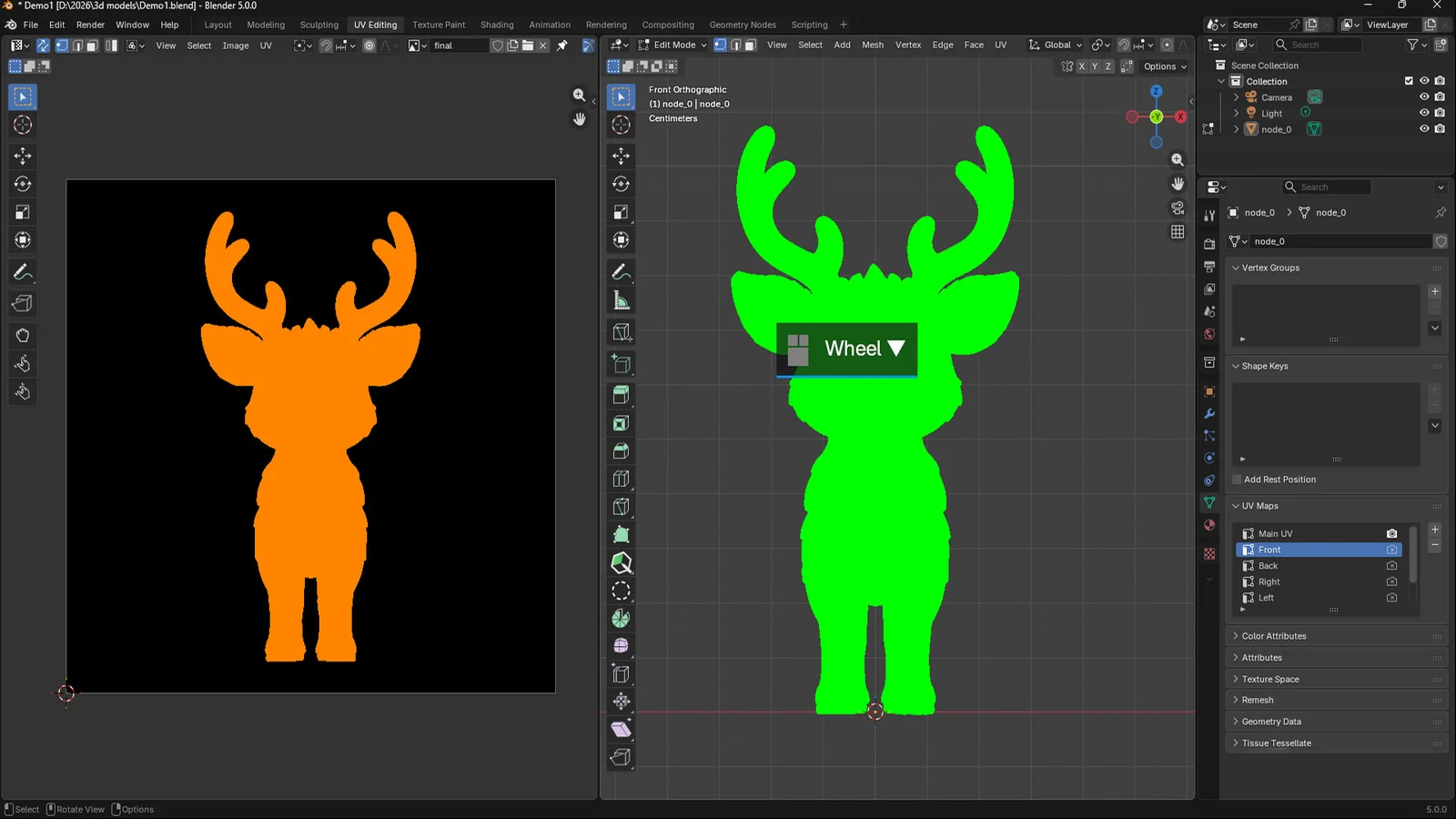Activate the Measure tool
Image resolution: width=1456 pixels, height=819 pixels.
click(x=622, y=298)
